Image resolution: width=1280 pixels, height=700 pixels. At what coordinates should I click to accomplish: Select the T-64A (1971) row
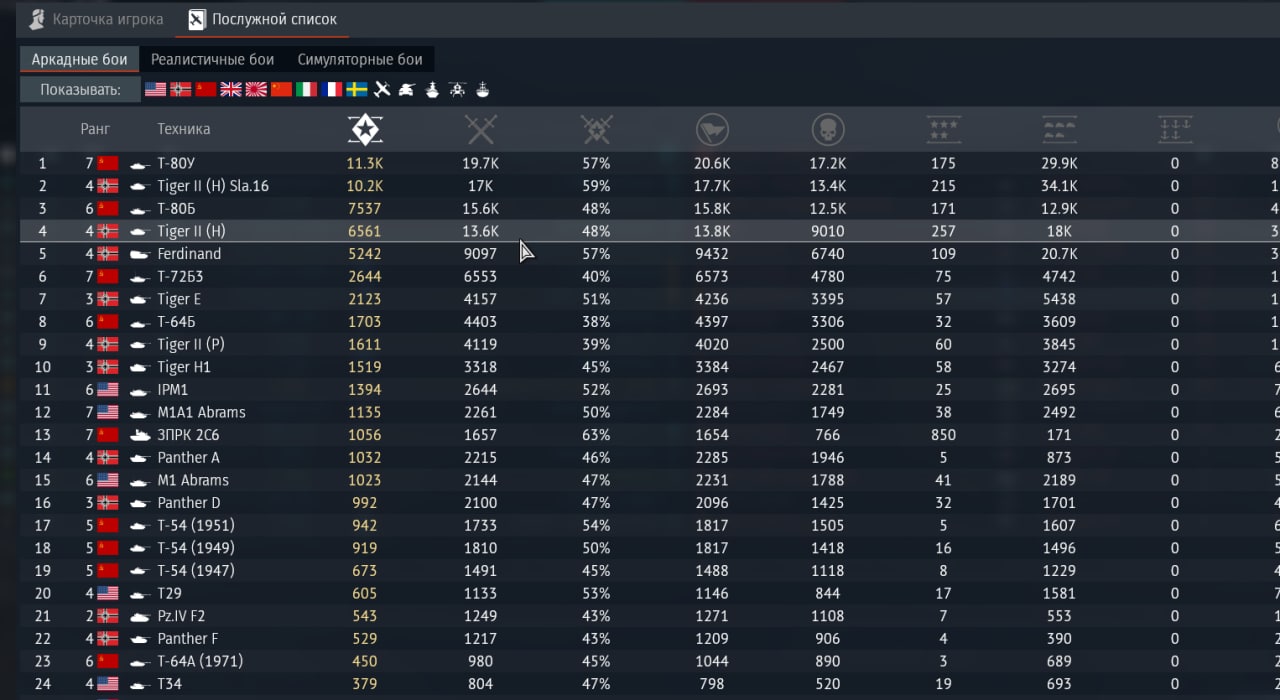coord(650,661)
